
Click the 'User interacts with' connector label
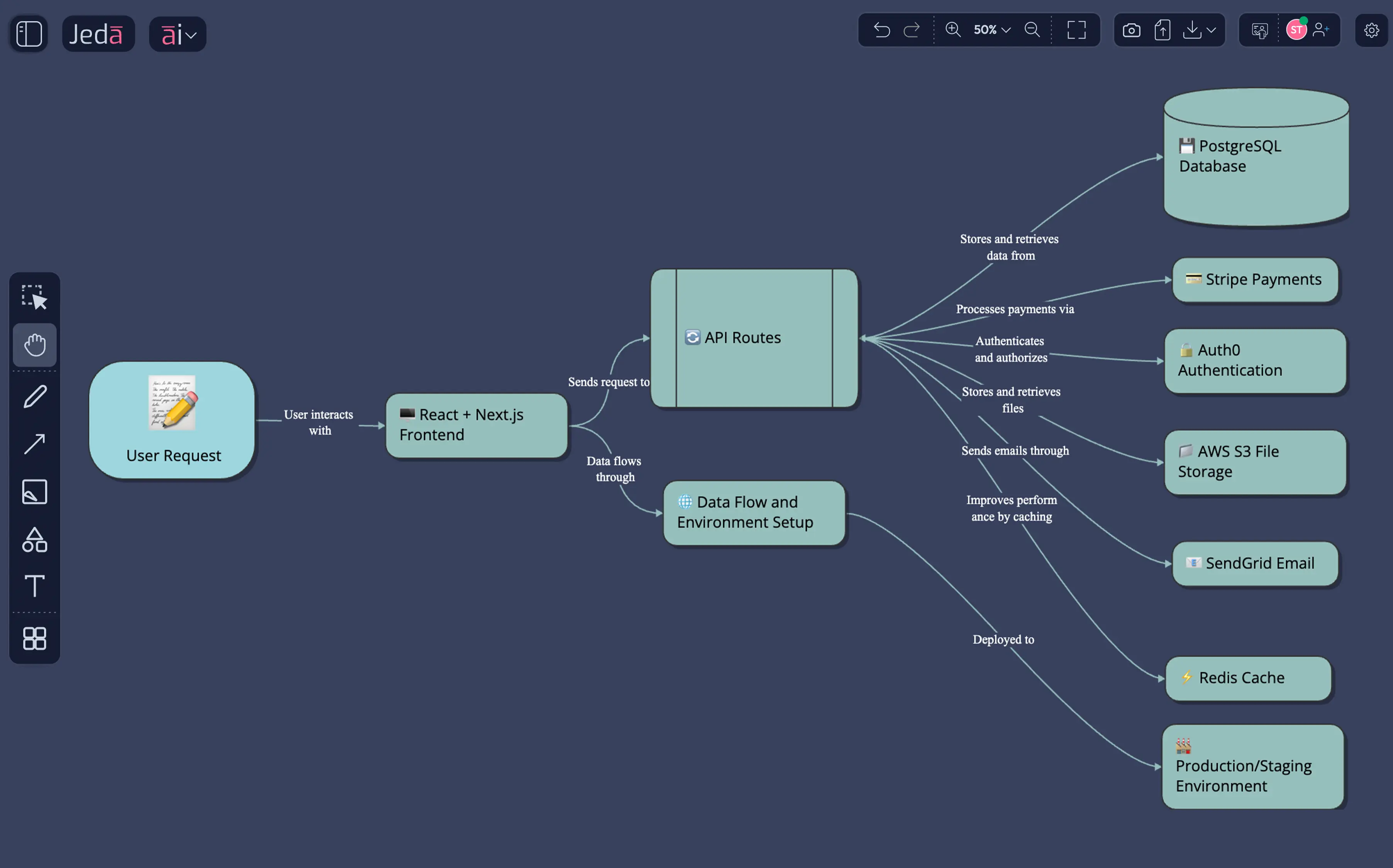319,422
